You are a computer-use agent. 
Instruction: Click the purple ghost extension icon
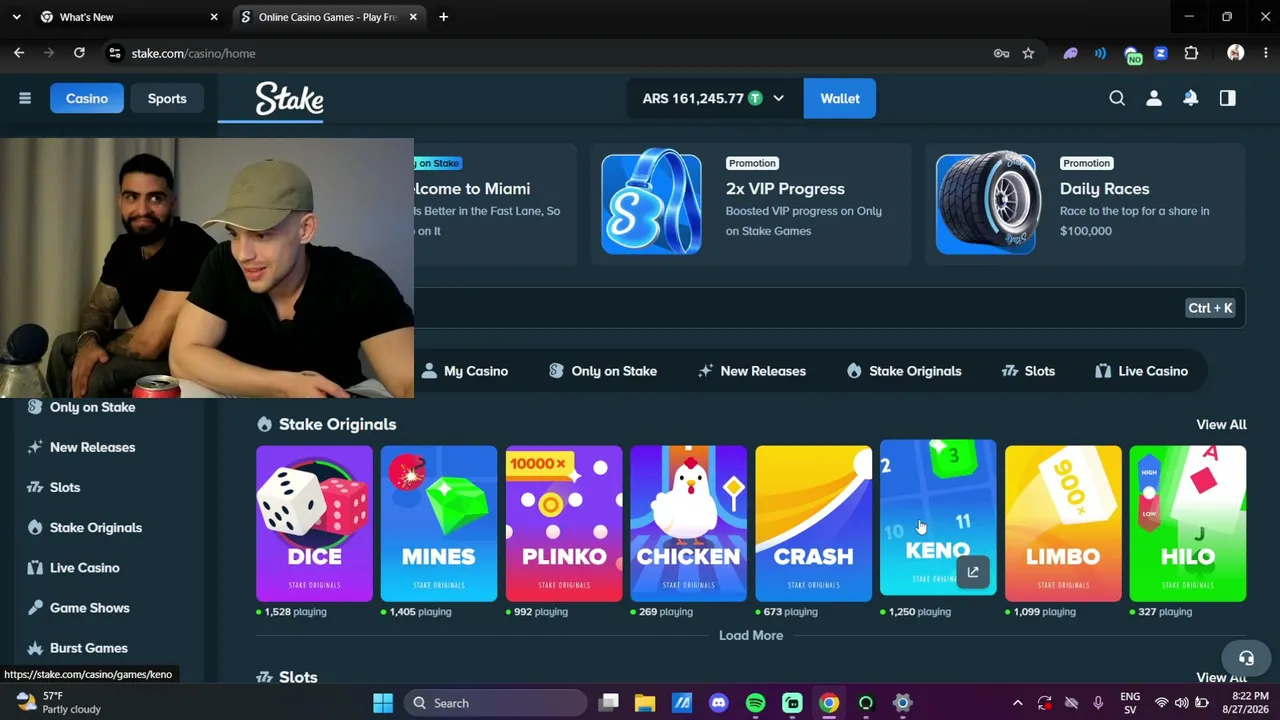point(1070,53)
